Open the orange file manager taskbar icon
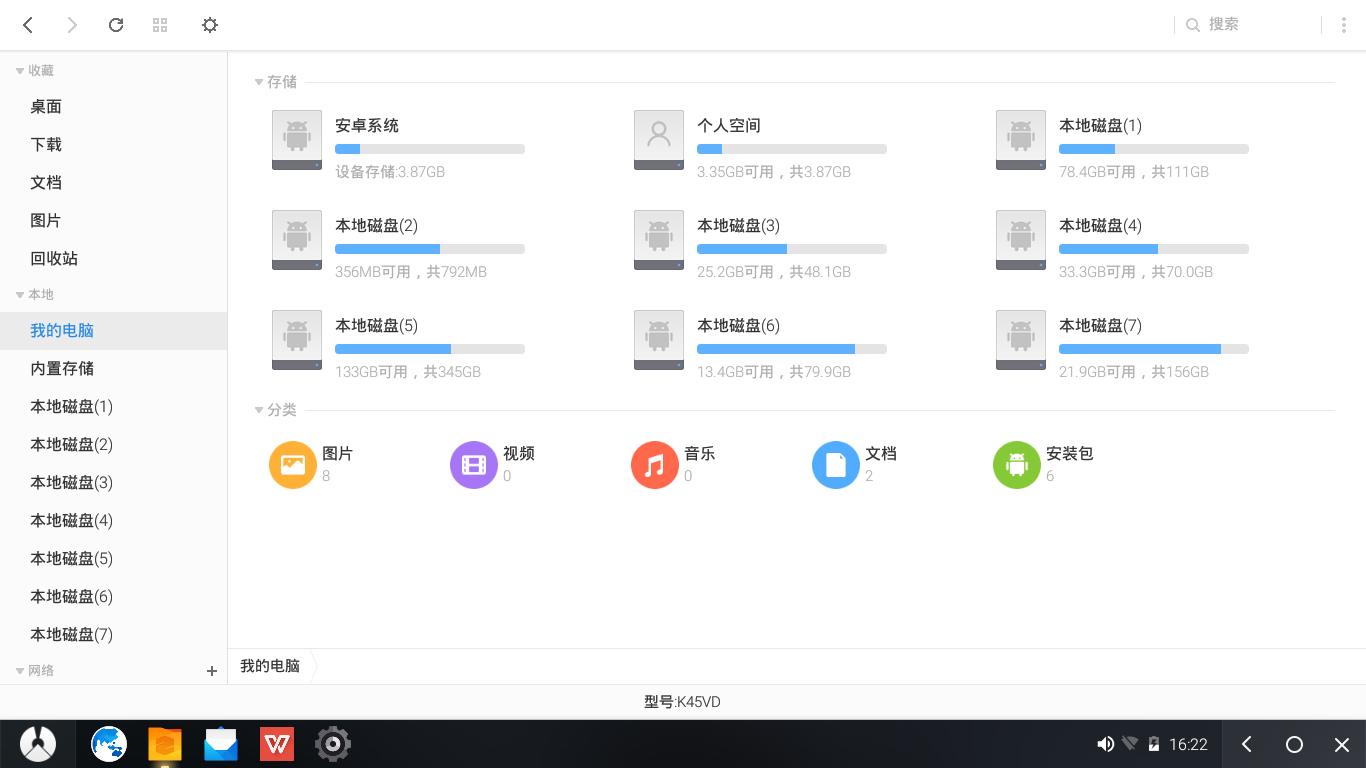This screenshot has width=1366, height=768. pos(165,744)
